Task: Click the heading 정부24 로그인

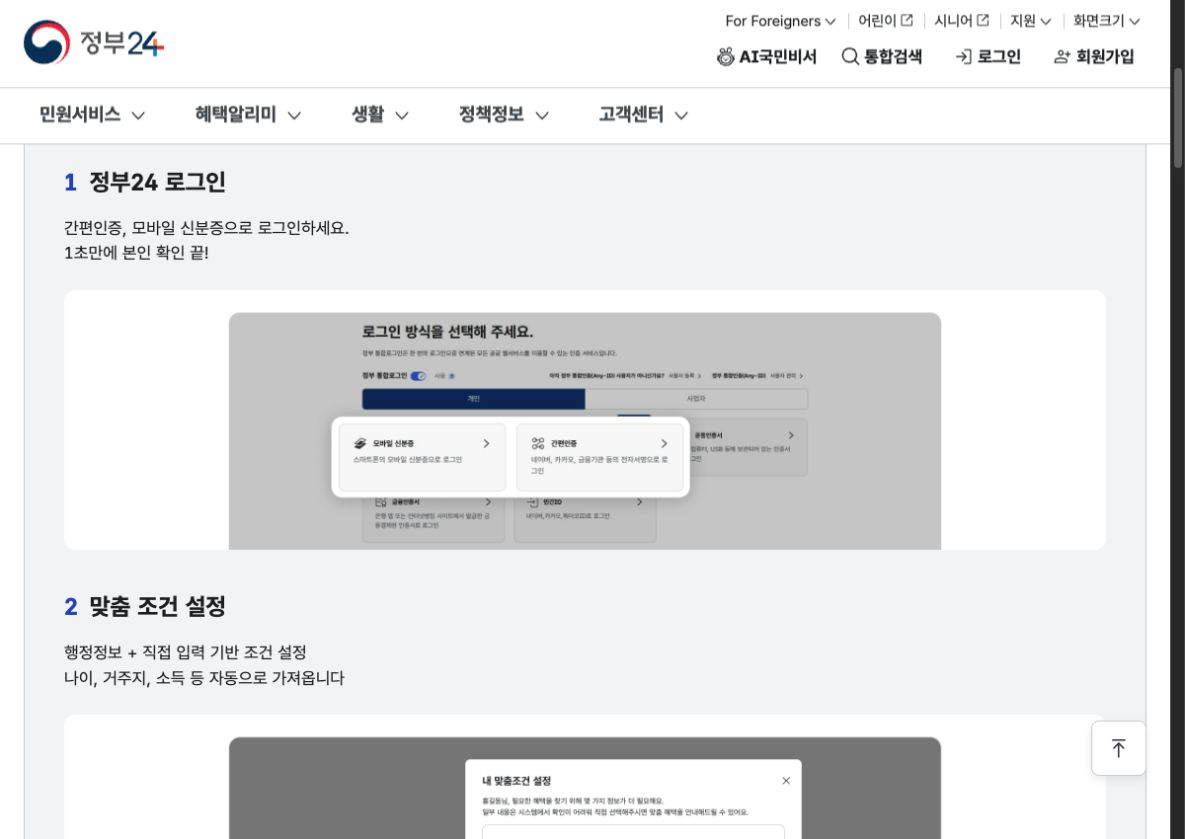Action: point(157,182)
